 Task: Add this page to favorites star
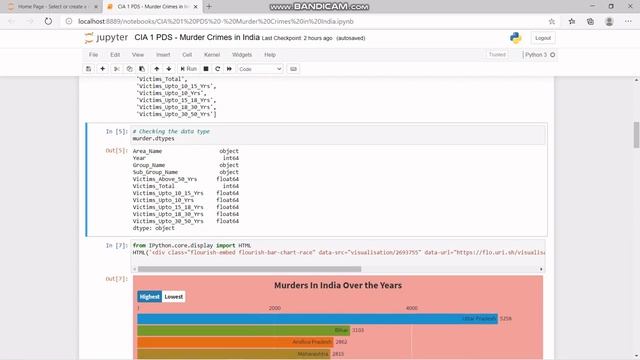(x=552, y=22)
